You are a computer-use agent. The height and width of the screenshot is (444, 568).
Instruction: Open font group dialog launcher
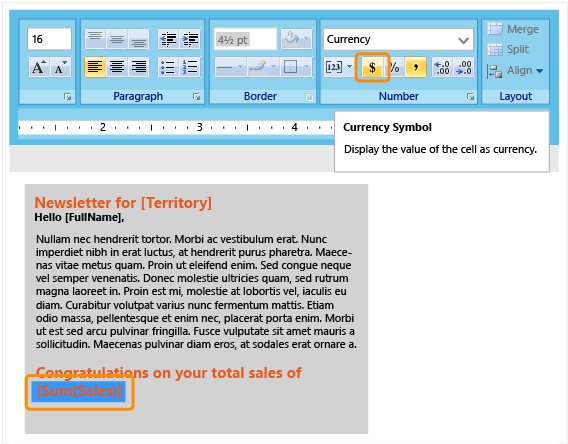coord(68,97)
